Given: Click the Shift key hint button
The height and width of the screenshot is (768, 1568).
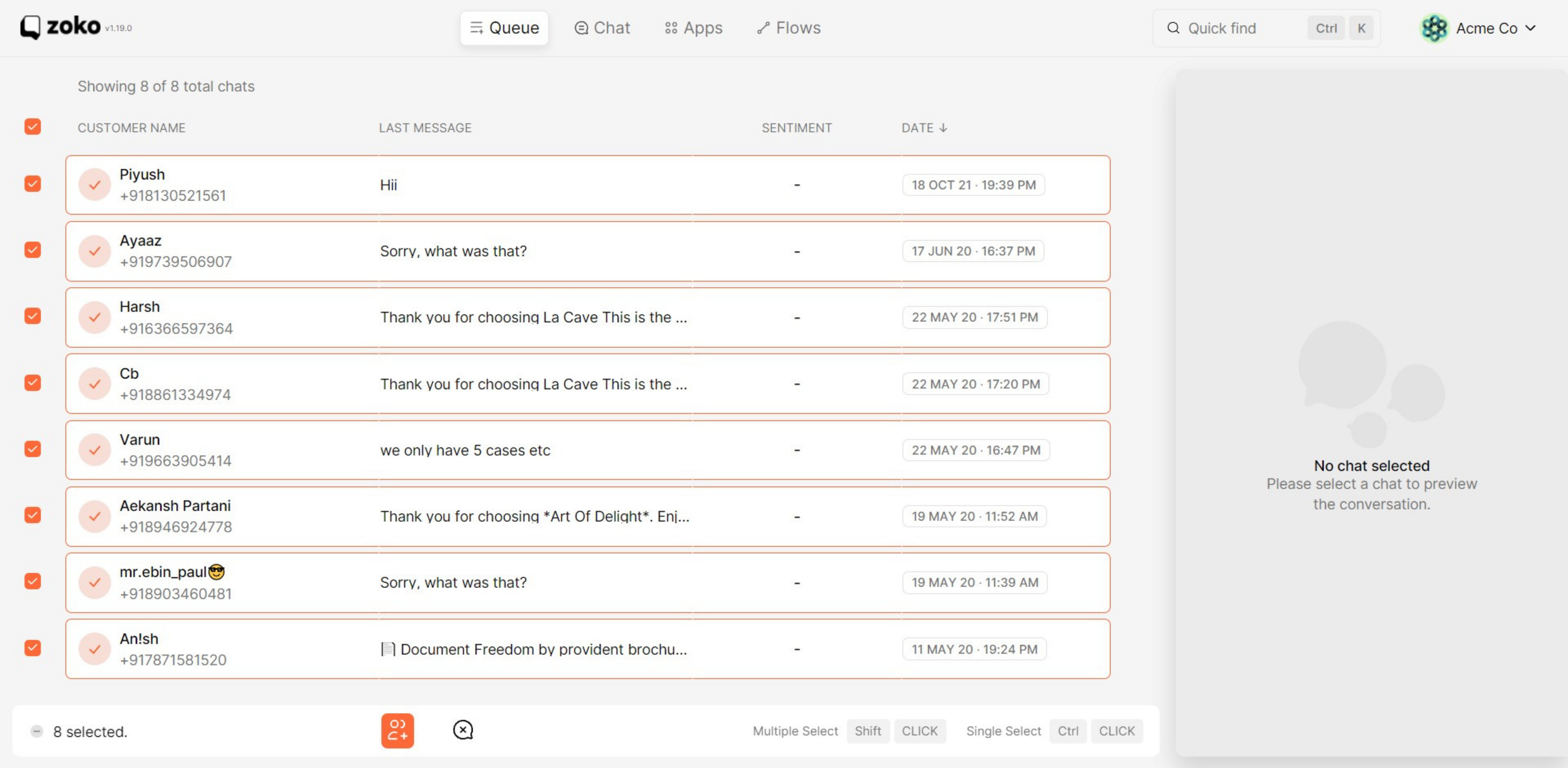Looking at the screenshot, I should [867, 731].
